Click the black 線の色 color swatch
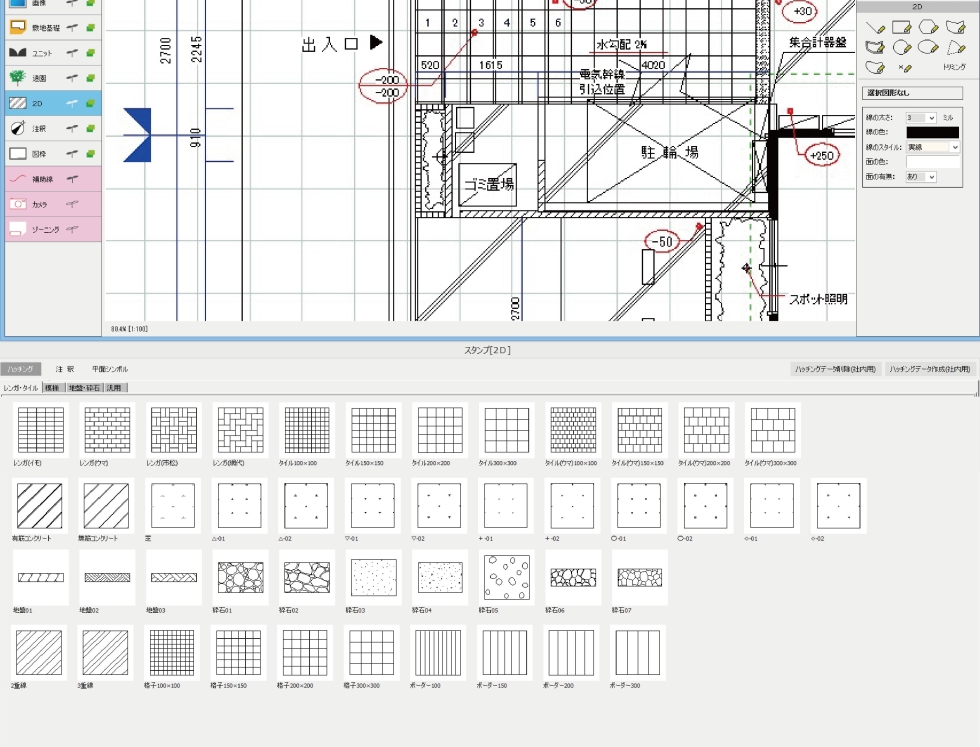Screen dimensions: 980x747 pos(932,132)
